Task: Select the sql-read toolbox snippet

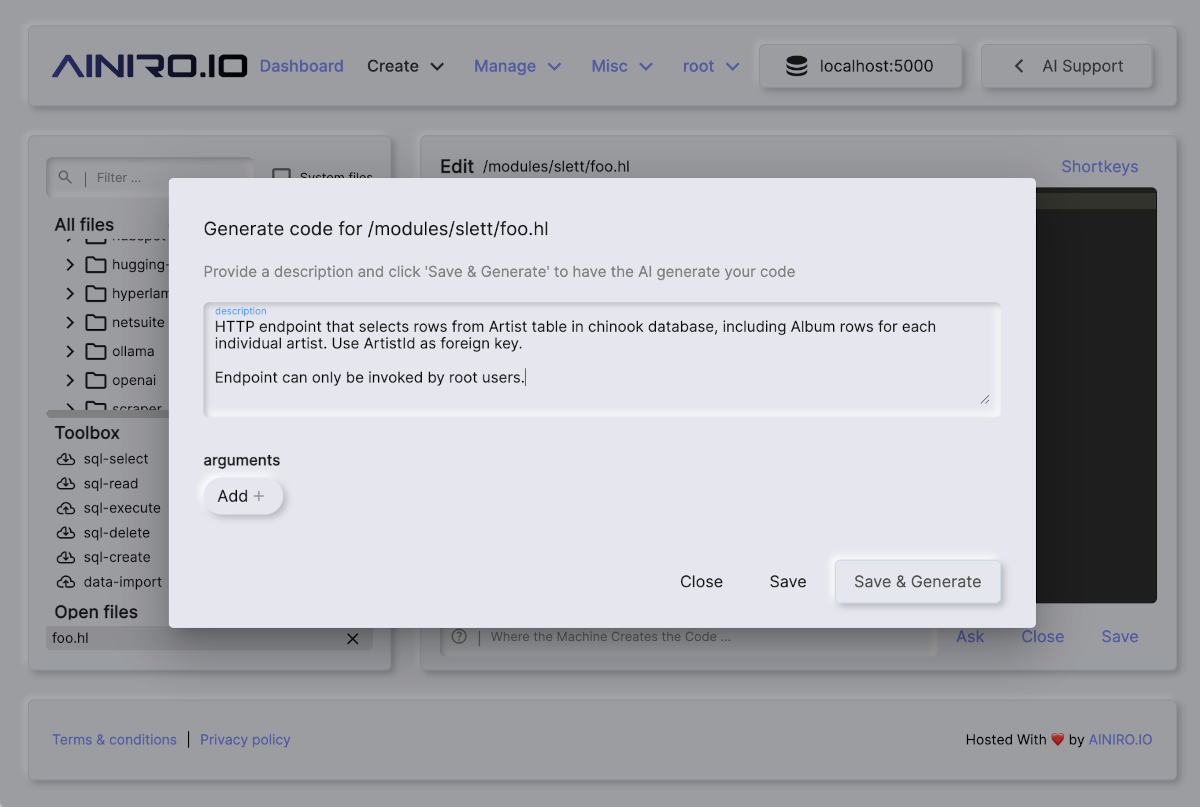Action: (x=111, y=484)
